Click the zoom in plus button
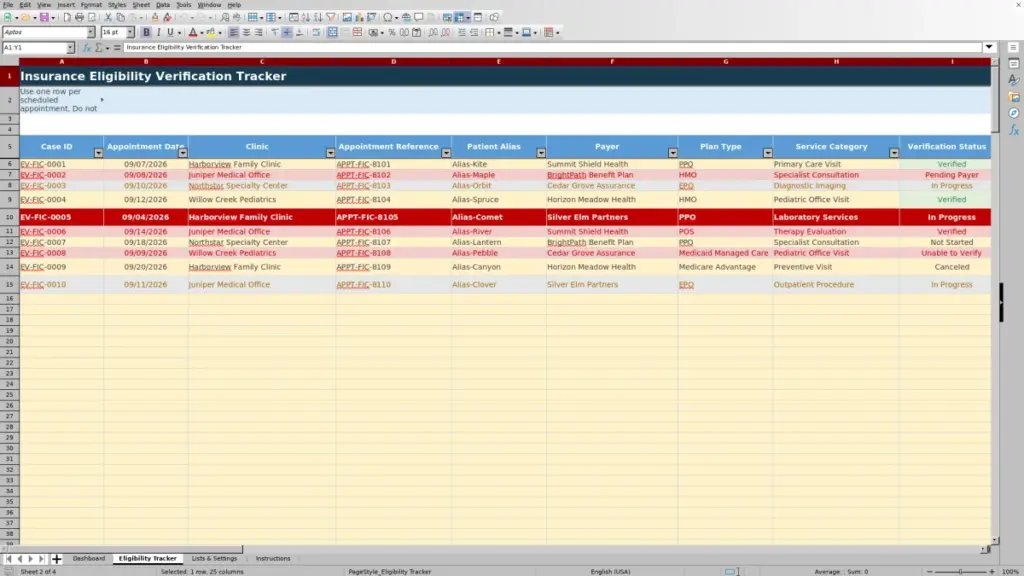 pos(992,571)
